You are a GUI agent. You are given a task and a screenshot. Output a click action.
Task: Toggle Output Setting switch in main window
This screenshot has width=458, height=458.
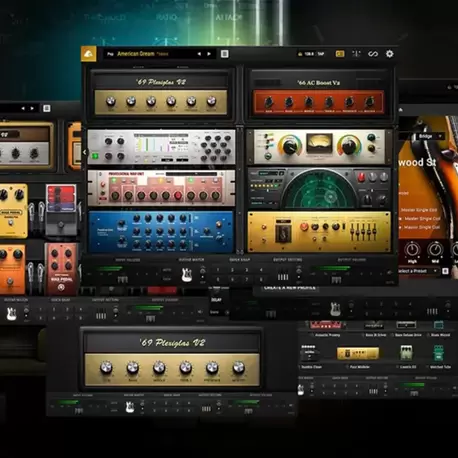pos(298,274)
